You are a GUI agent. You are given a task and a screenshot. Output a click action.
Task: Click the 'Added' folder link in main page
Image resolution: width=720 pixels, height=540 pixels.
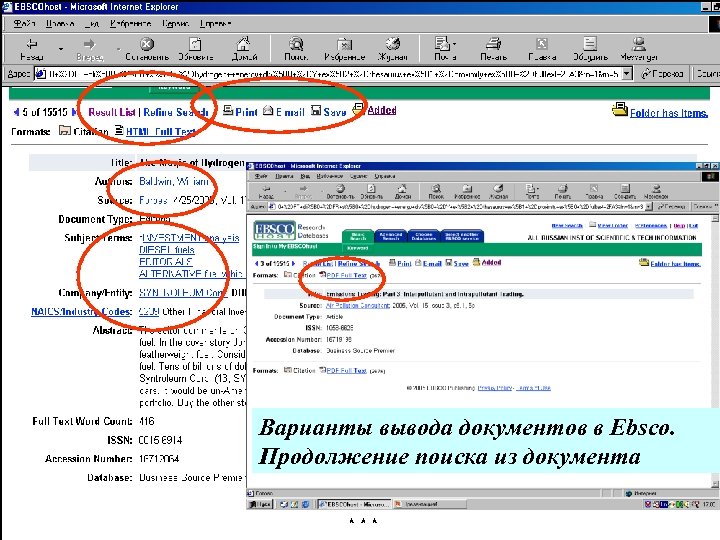pyautogui.click(x=382, y=110)
